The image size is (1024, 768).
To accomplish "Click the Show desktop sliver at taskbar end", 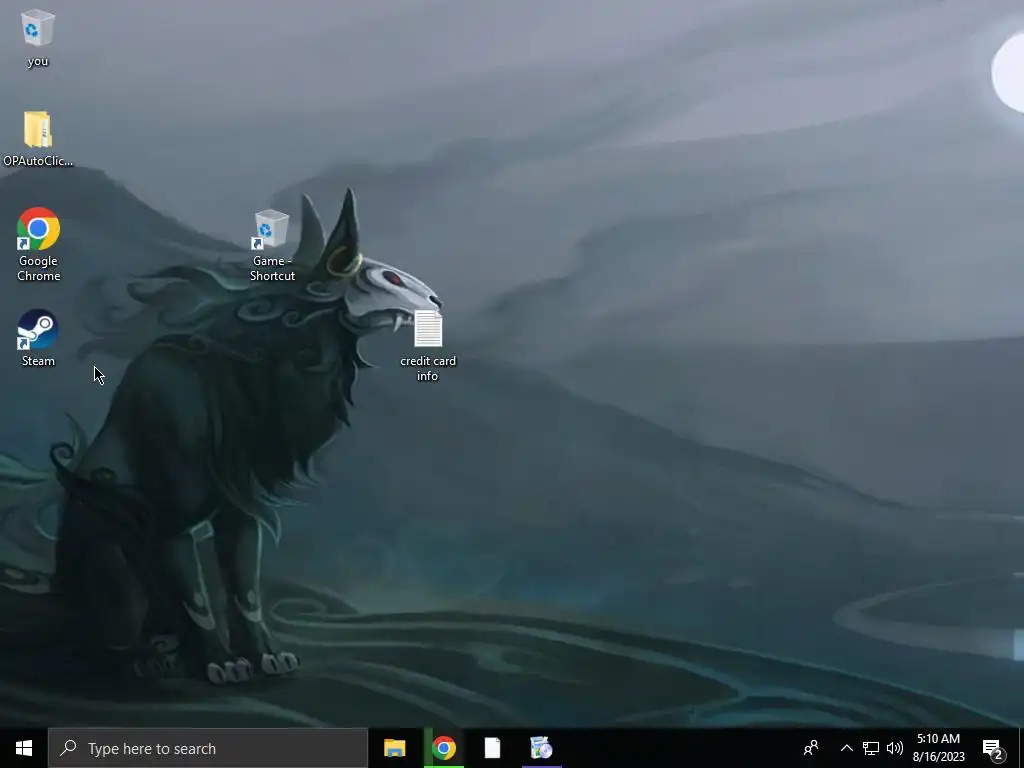I will [1021, 748].
